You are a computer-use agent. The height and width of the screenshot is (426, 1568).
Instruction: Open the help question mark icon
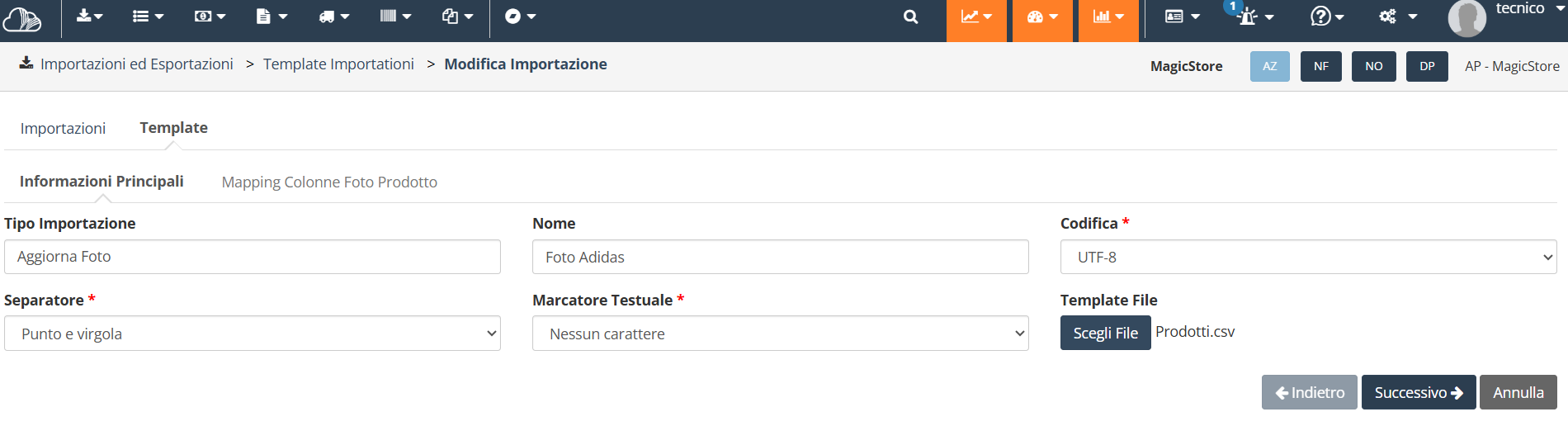(1326, 17)
